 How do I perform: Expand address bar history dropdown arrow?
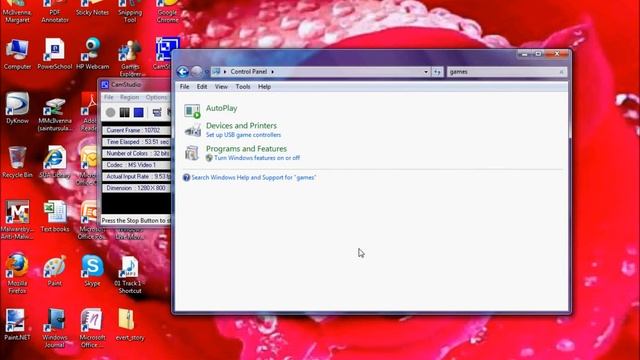click(426, 72)
